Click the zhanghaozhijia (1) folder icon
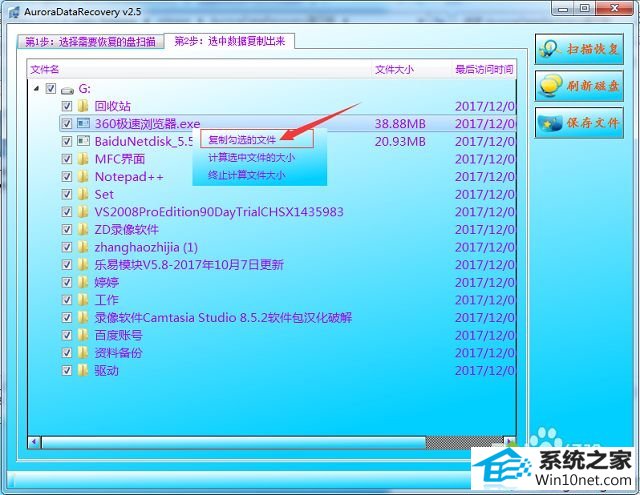 tap(83, 247)
